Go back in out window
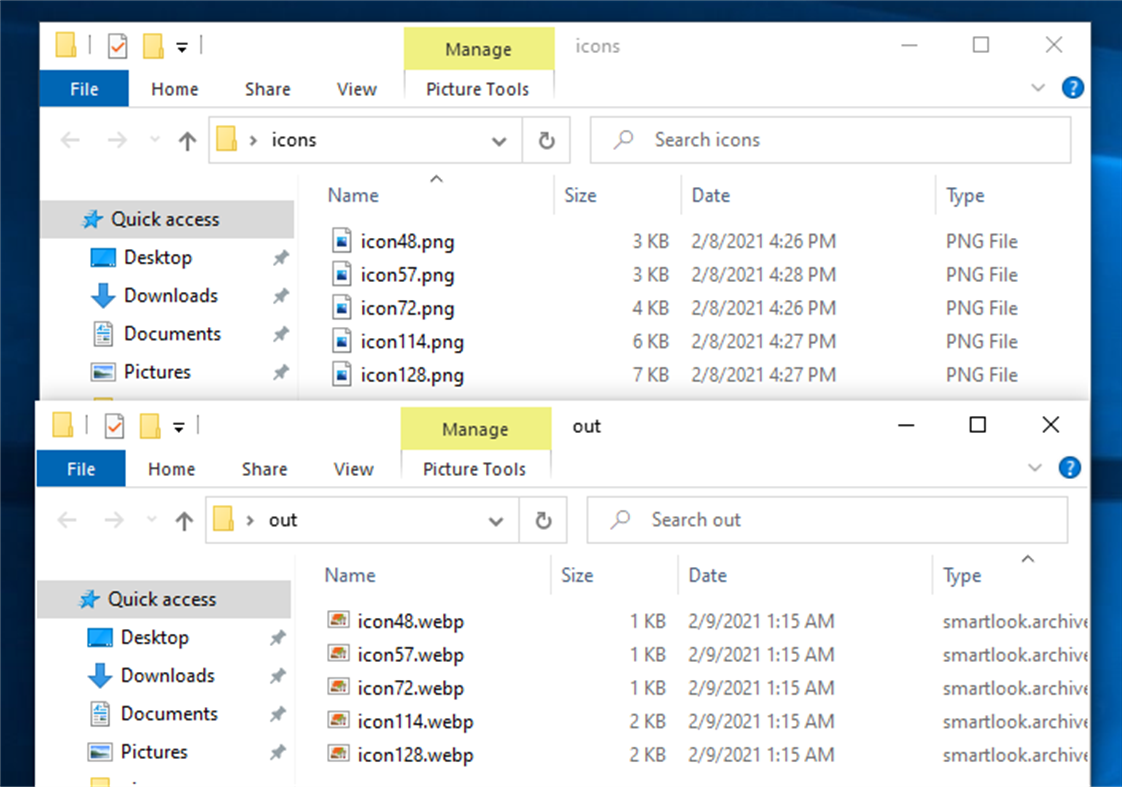The width and height of the screenshot is (1122, 787). coord(67,519)
